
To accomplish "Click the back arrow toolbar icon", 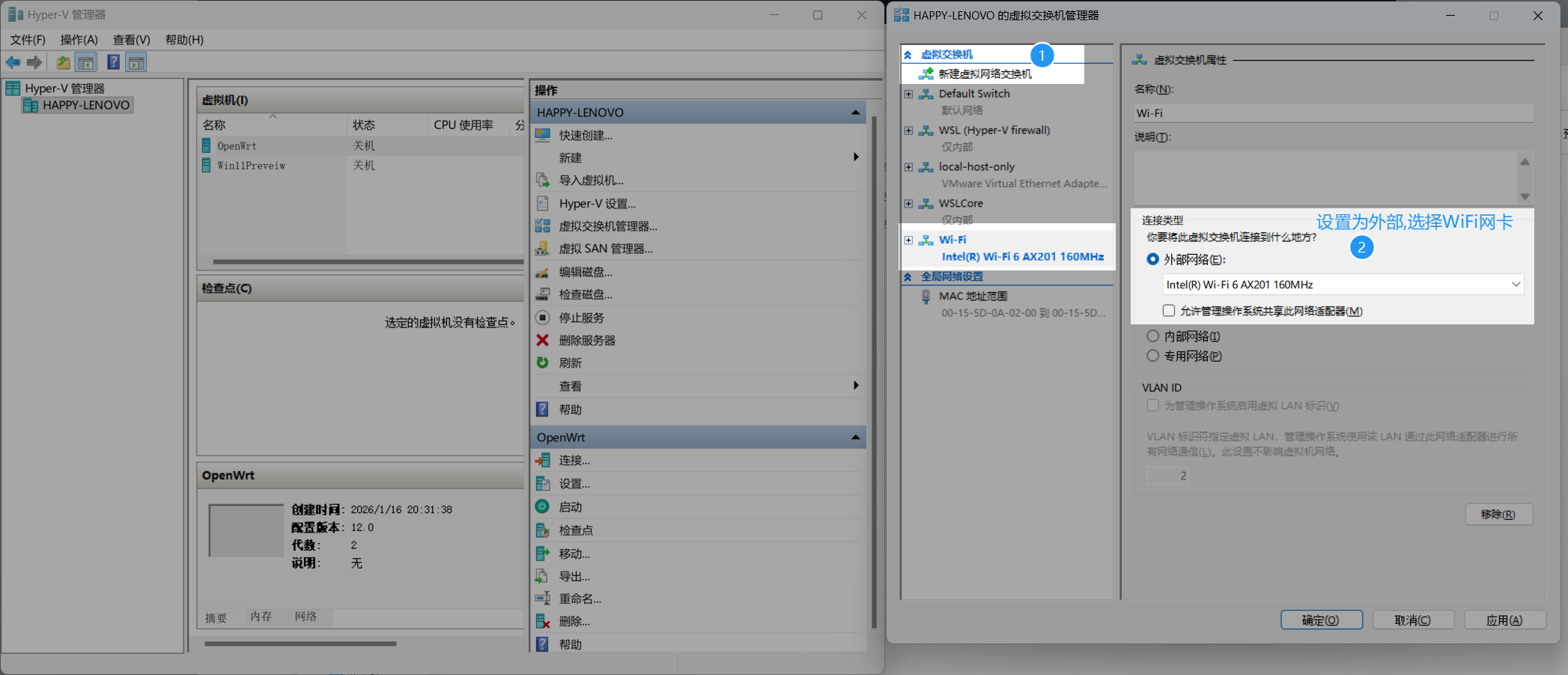I will 13,62.
